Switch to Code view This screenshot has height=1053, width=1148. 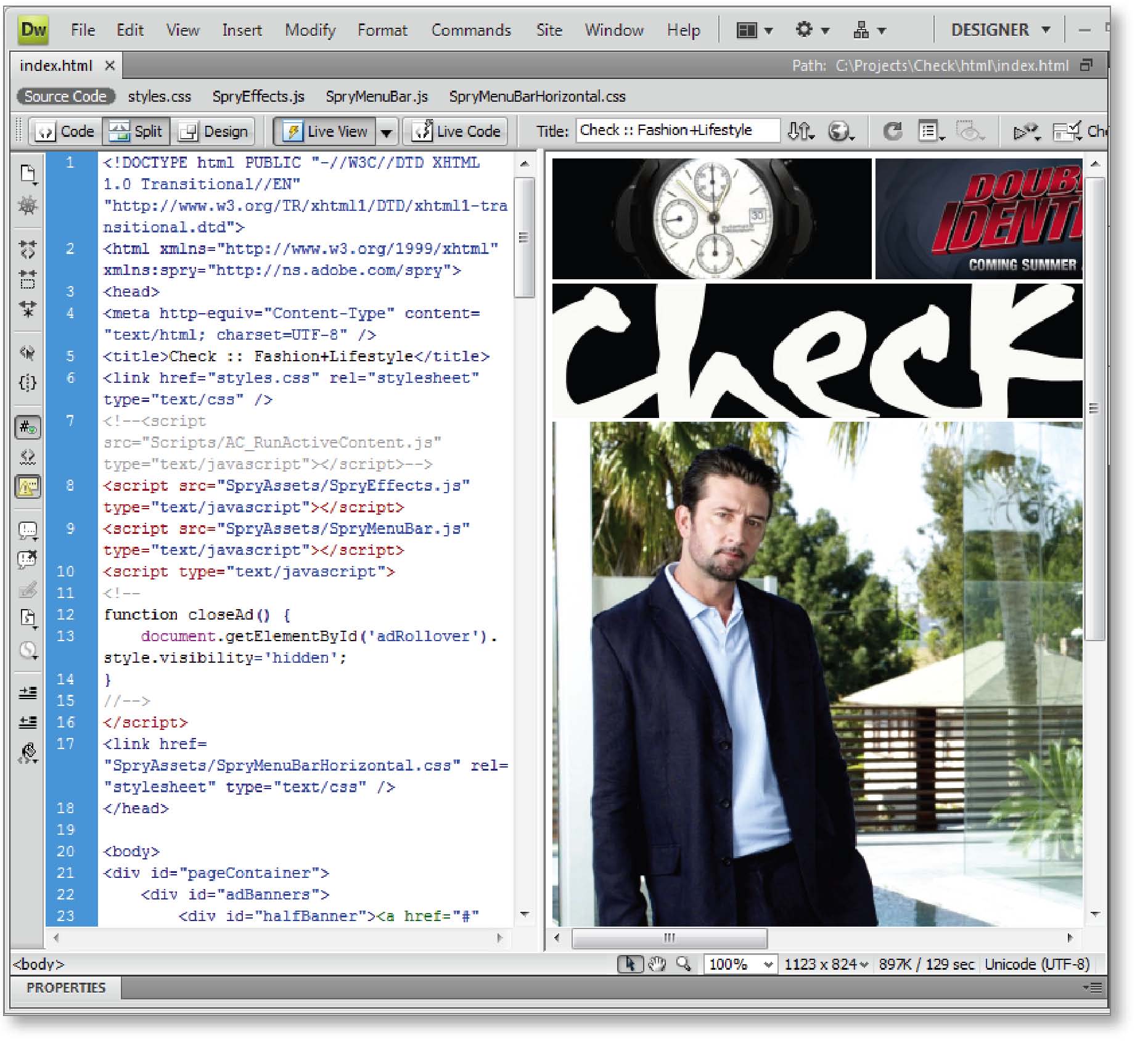click(x=65, y=131)
